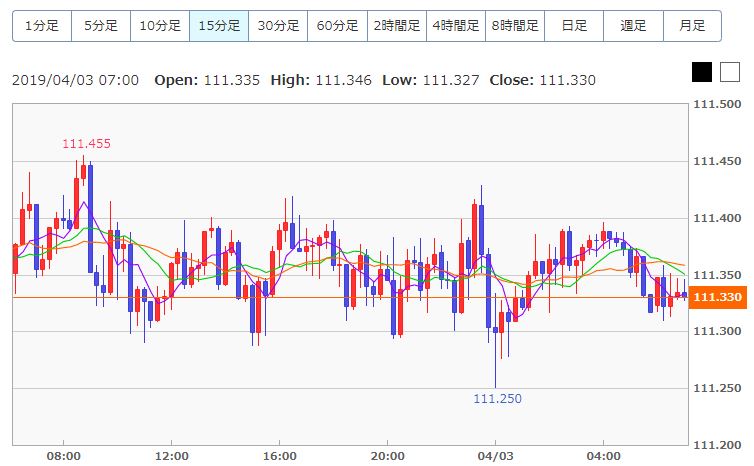Viewport: 754px width, 466px height.
Task: Click the High: 111.346 readout
Action: (321, 80)
